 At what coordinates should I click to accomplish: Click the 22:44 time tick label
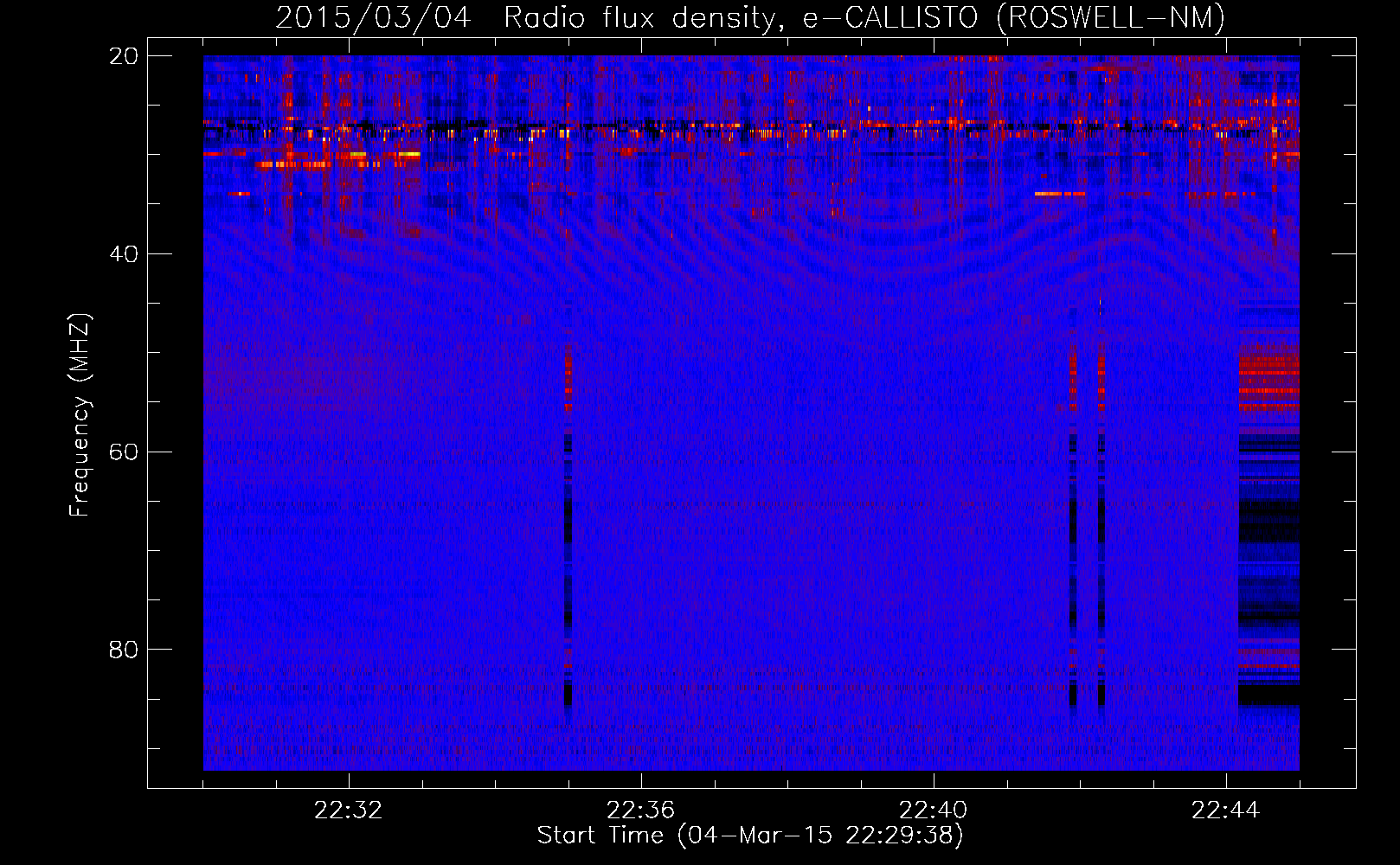(x=1226, y=811)
